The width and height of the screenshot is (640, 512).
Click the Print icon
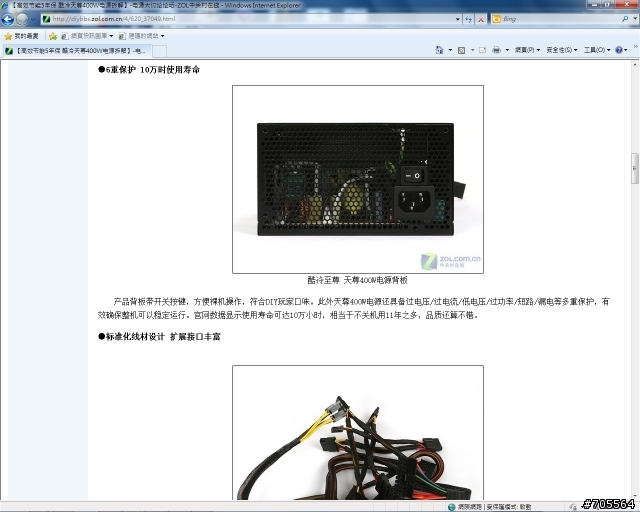[496, 50]
